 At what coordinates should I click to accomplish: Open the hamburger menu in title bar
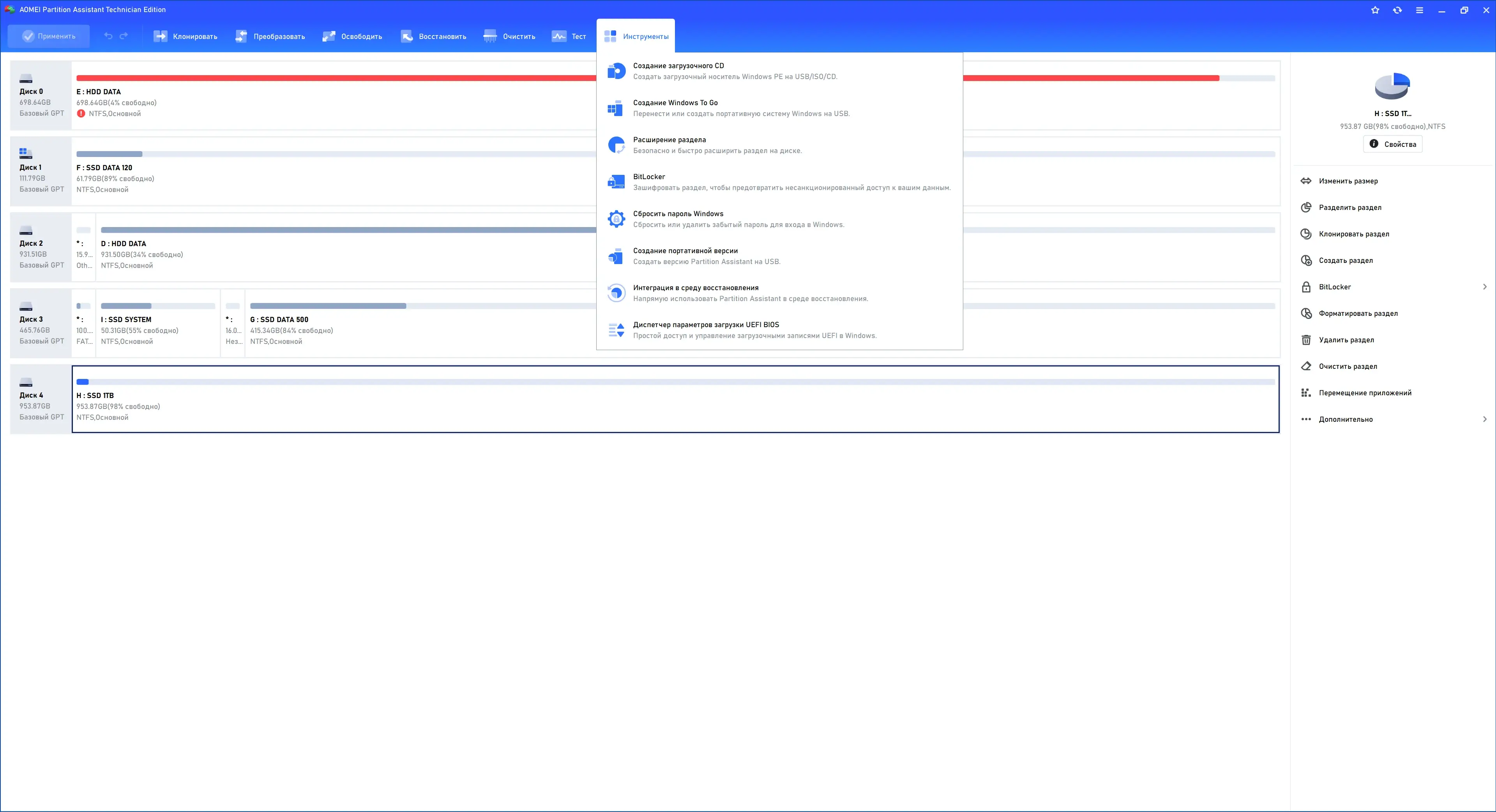[x=1419, y=10]
